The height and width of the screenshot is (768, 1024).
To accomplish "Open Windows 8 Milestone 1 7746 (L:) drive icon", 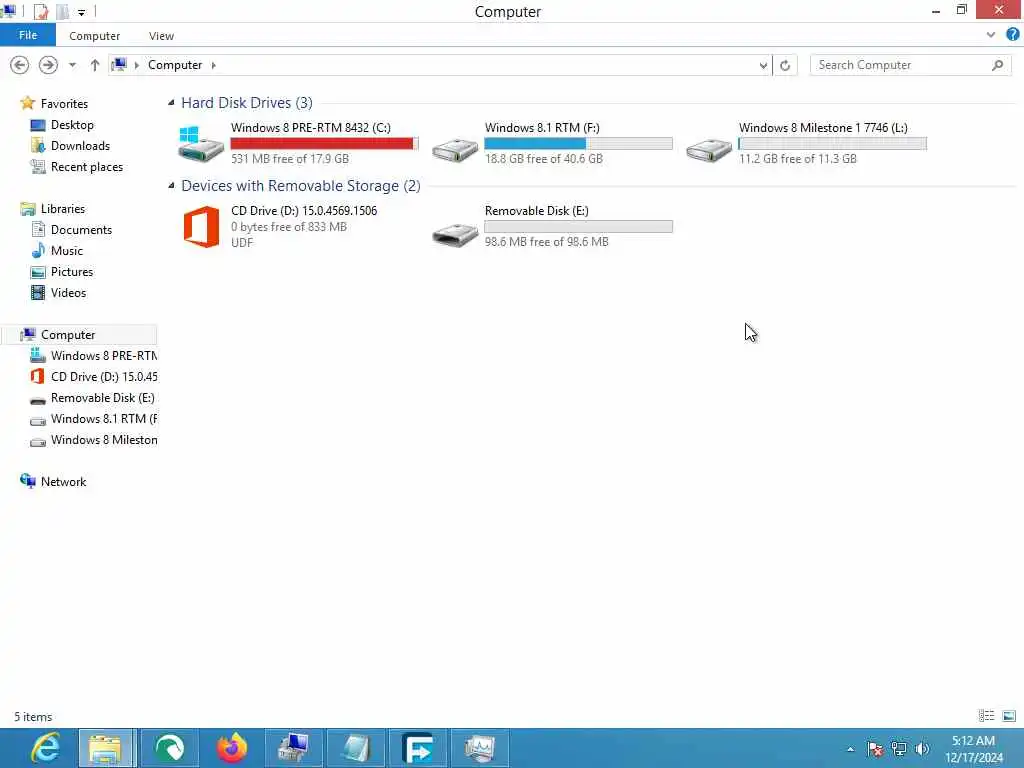I will tap(709, 149).
